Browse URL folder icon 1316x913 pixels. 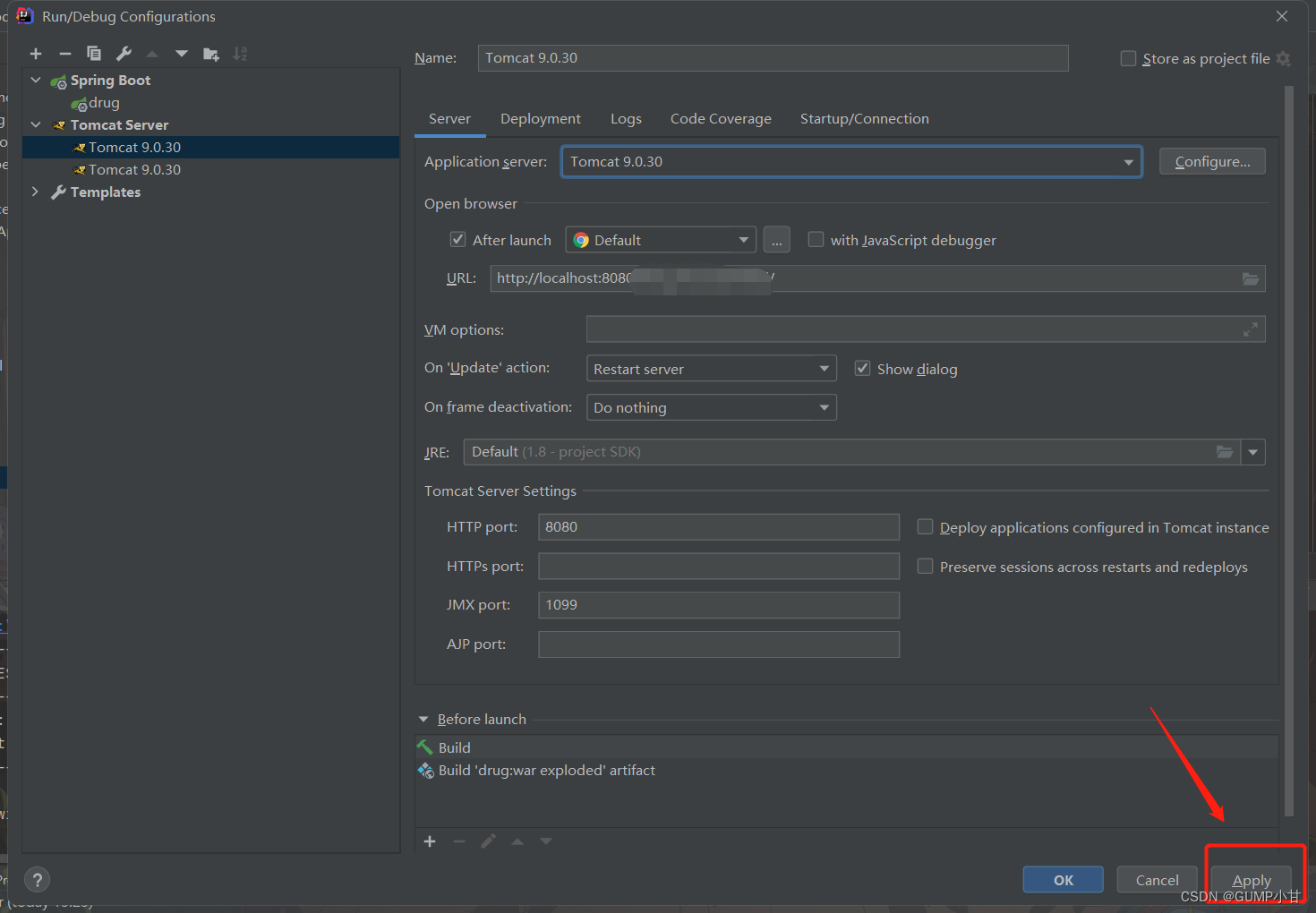coord(1250,278)
